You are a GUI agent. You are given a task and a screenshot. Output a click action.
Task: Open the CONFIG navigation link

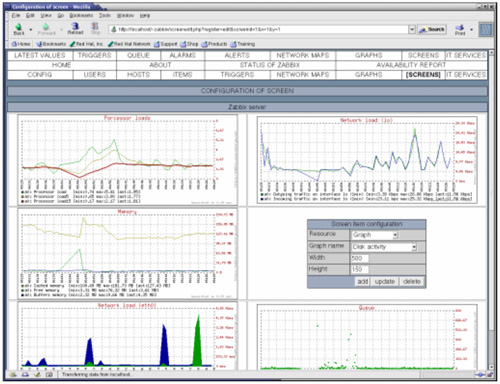point(40,75)
